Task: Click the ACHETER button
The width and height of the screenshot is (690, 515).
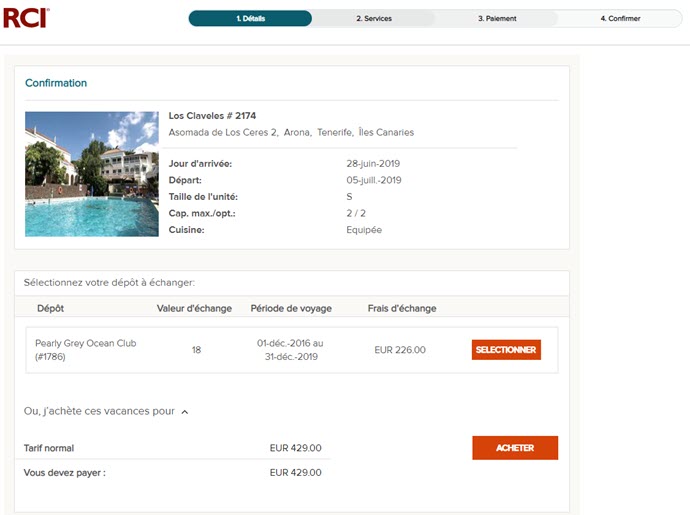Action: tap(515, 448)
